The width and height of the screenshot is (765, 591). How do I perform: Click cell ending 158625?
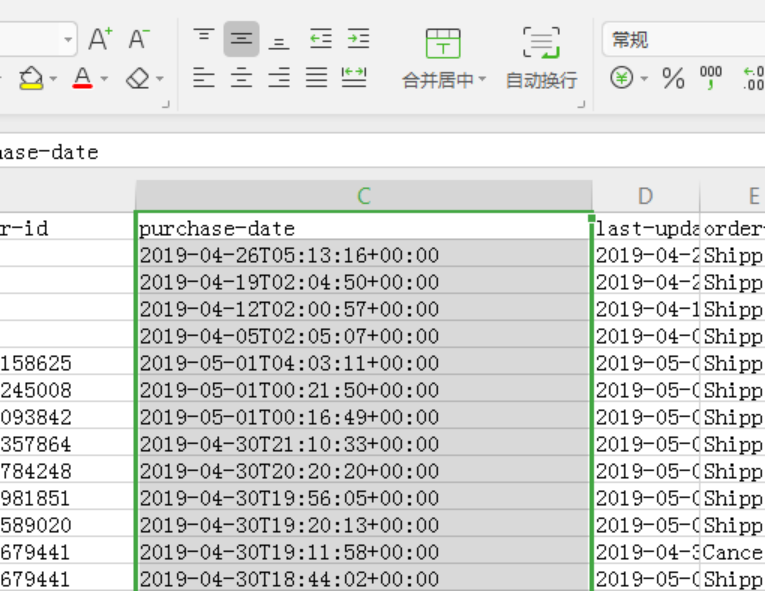(x=67, y=363)
